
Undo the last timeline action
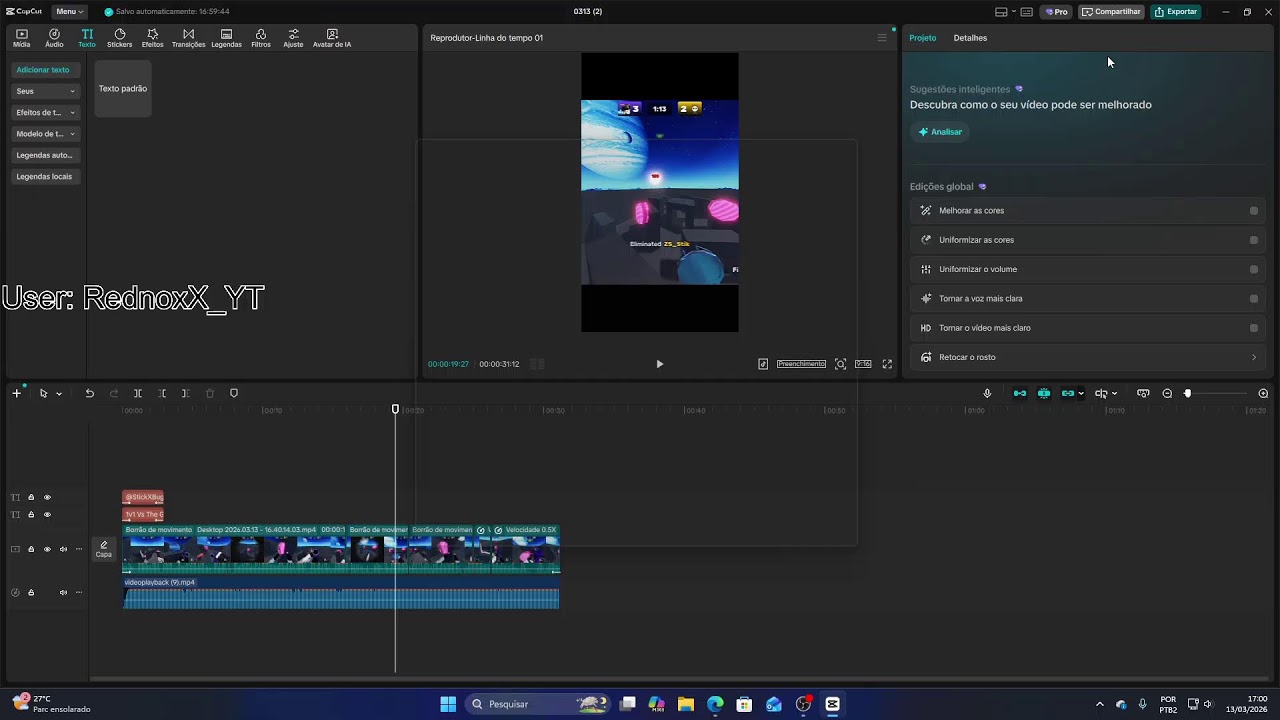click(x=89, y=393)
